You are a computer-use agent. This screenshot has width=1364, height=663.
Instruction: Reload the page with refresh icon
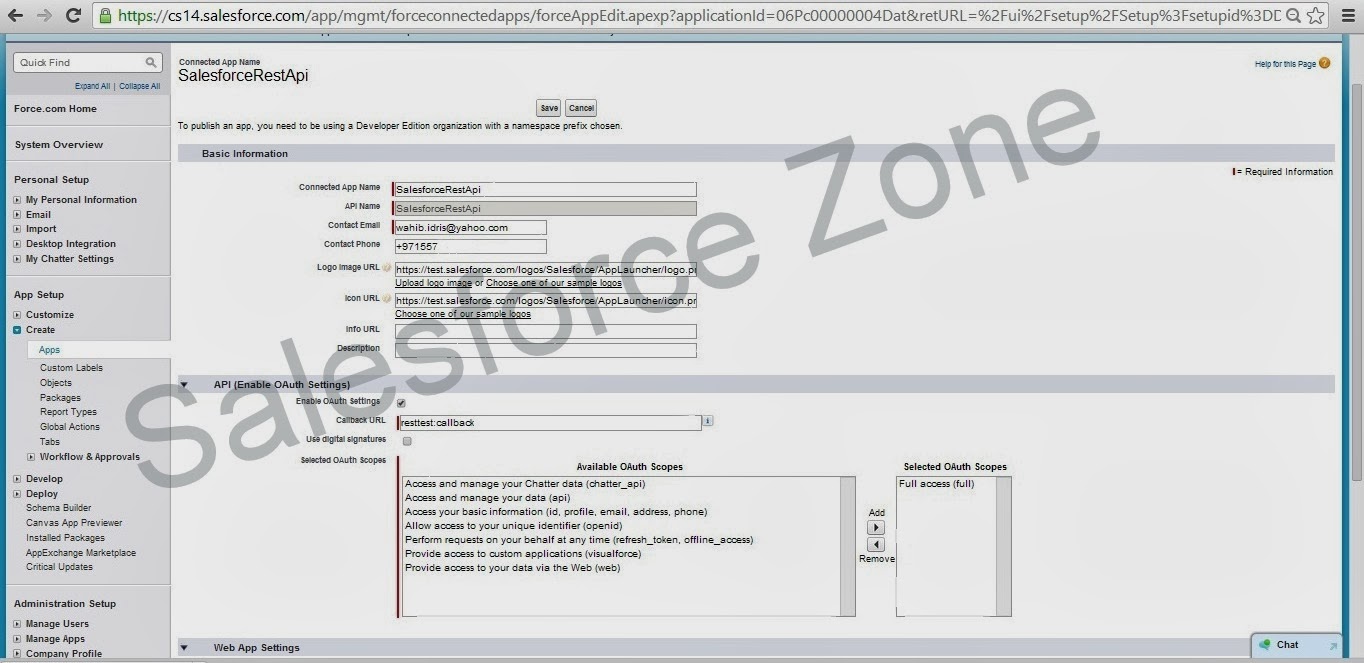click(73, 15)
